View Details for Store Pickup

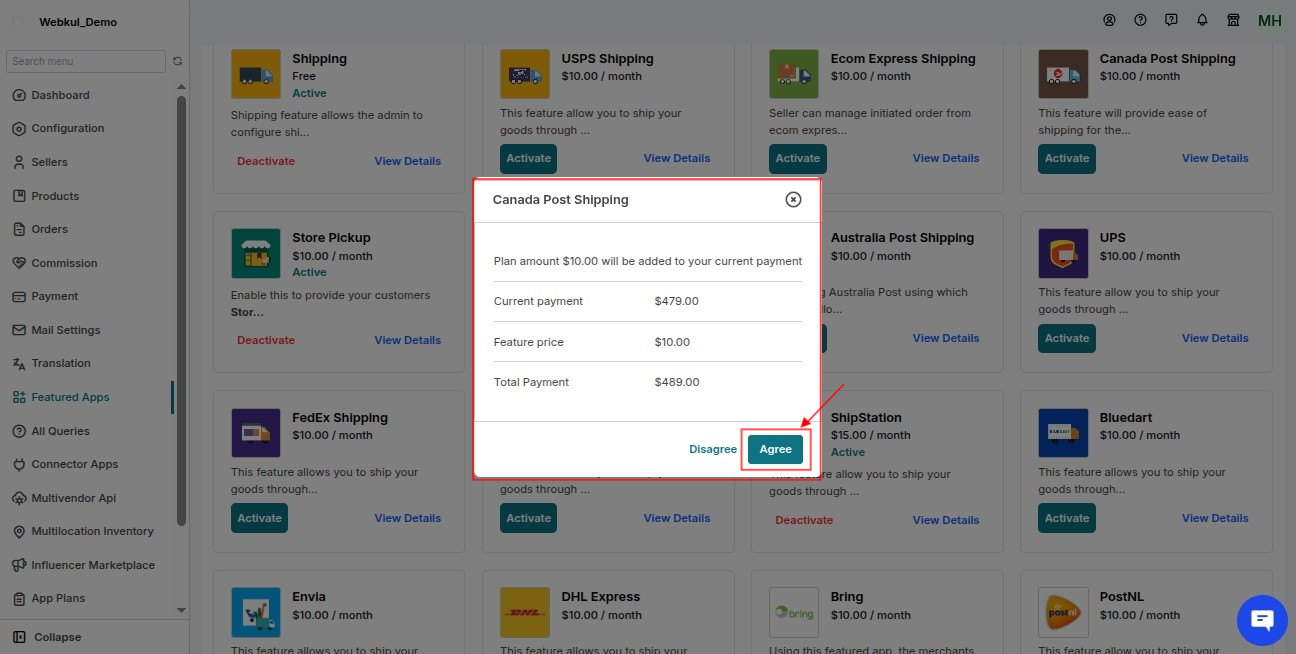click(x=407, y=340)
